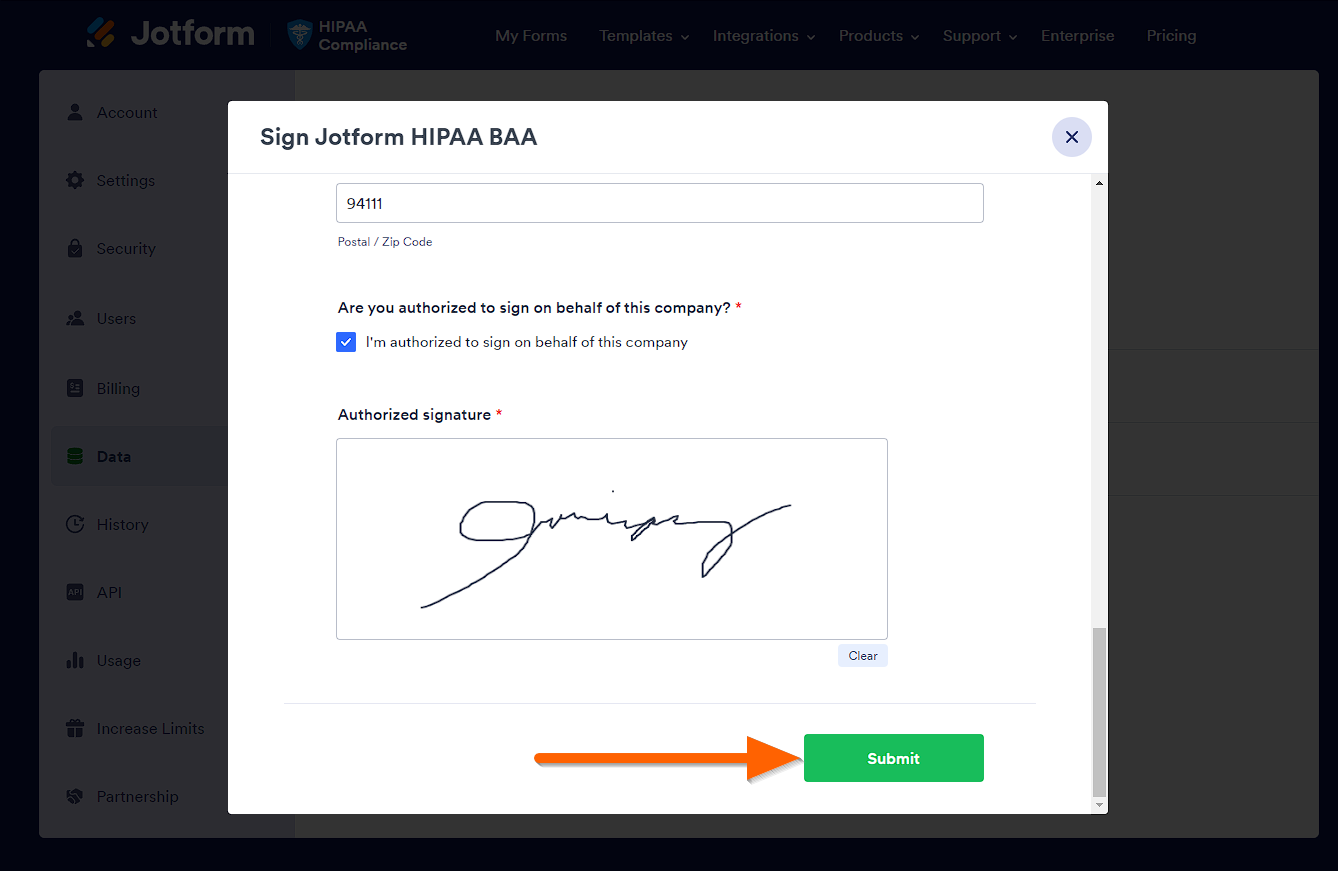Image resolution: width=1338 pixels, height=871 pixels.
Task: Clear the authorized signature
Action: 863,656
